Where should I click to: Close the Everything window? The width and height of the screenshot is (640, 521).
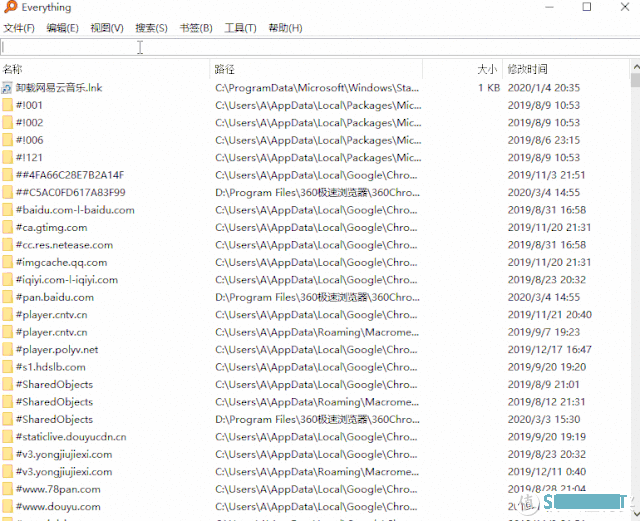pyautogui.click(x=624, y=7)
